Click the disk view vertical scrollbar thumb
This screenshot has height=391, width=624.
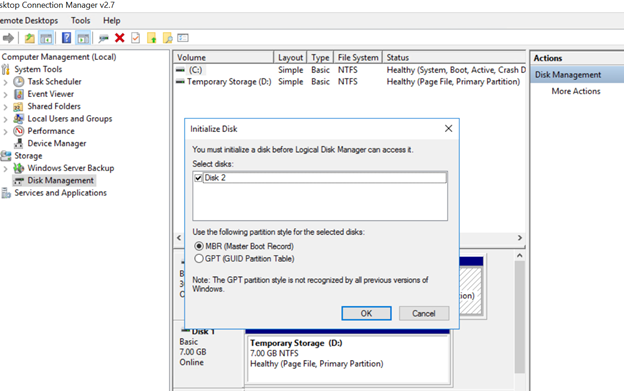tap(520, 317)
